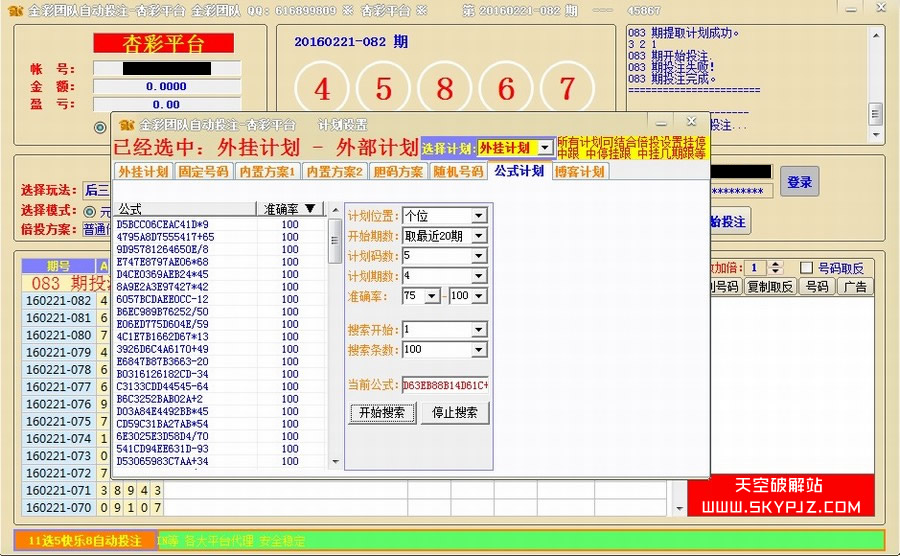This screenshot has height=556, width=900.
Task: Click the log panel scrollbar down arrow
Action: coord(876,135)
